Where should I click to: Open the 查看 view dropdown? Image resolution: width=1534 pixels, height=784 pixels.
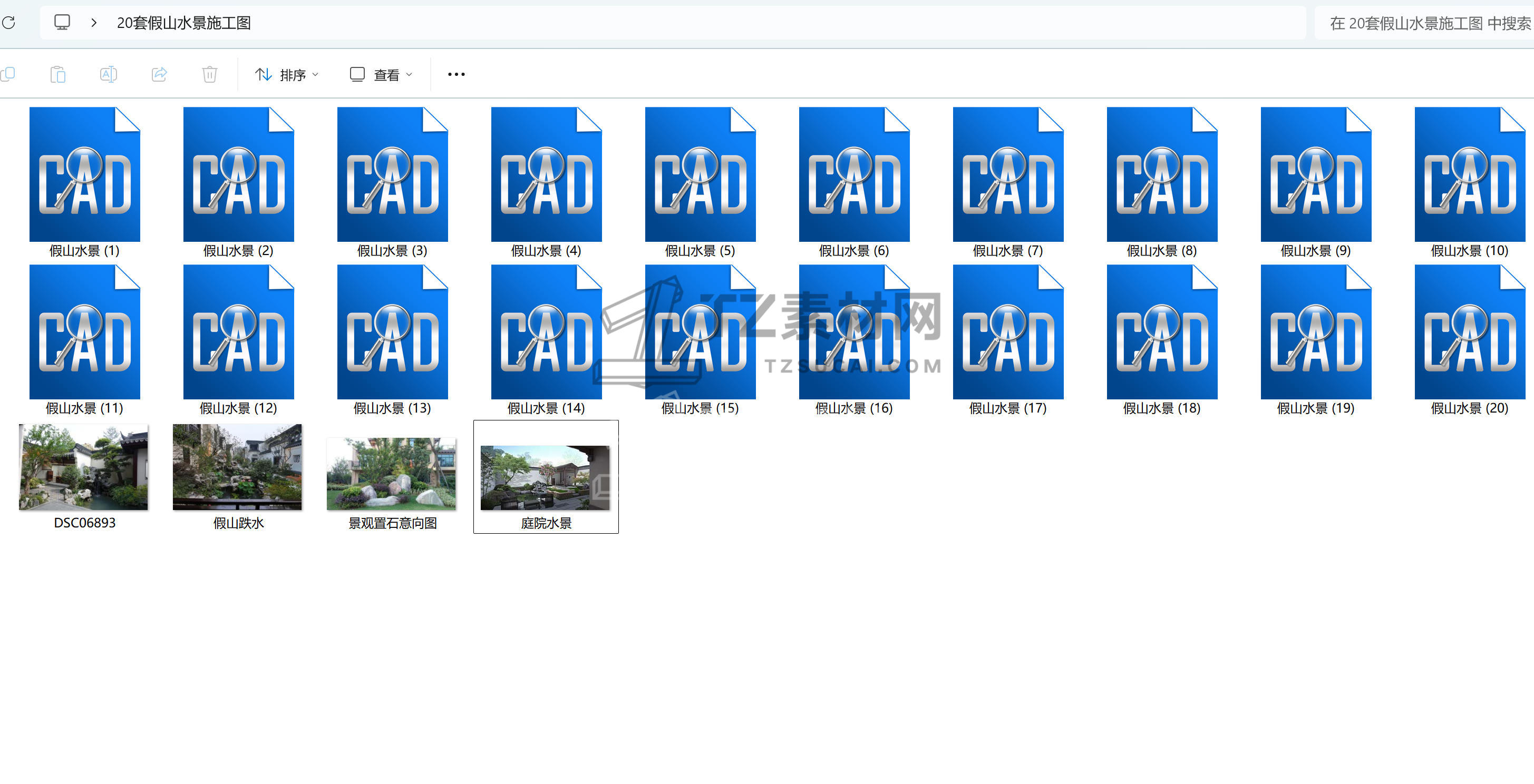pos(381,74)
